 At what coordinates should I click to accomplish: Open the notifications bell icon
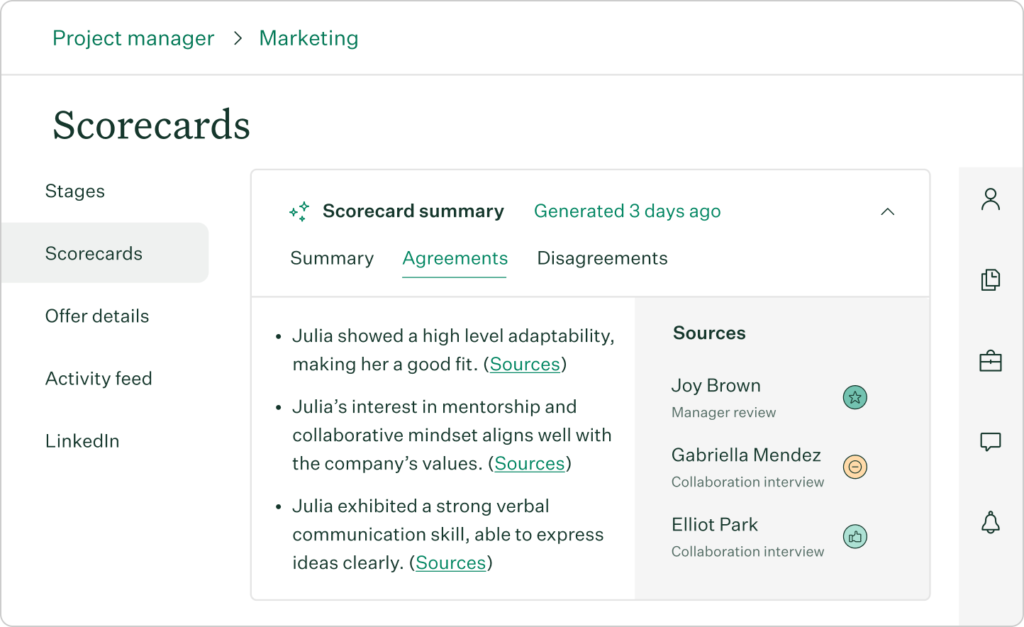[x=991, y=522]
